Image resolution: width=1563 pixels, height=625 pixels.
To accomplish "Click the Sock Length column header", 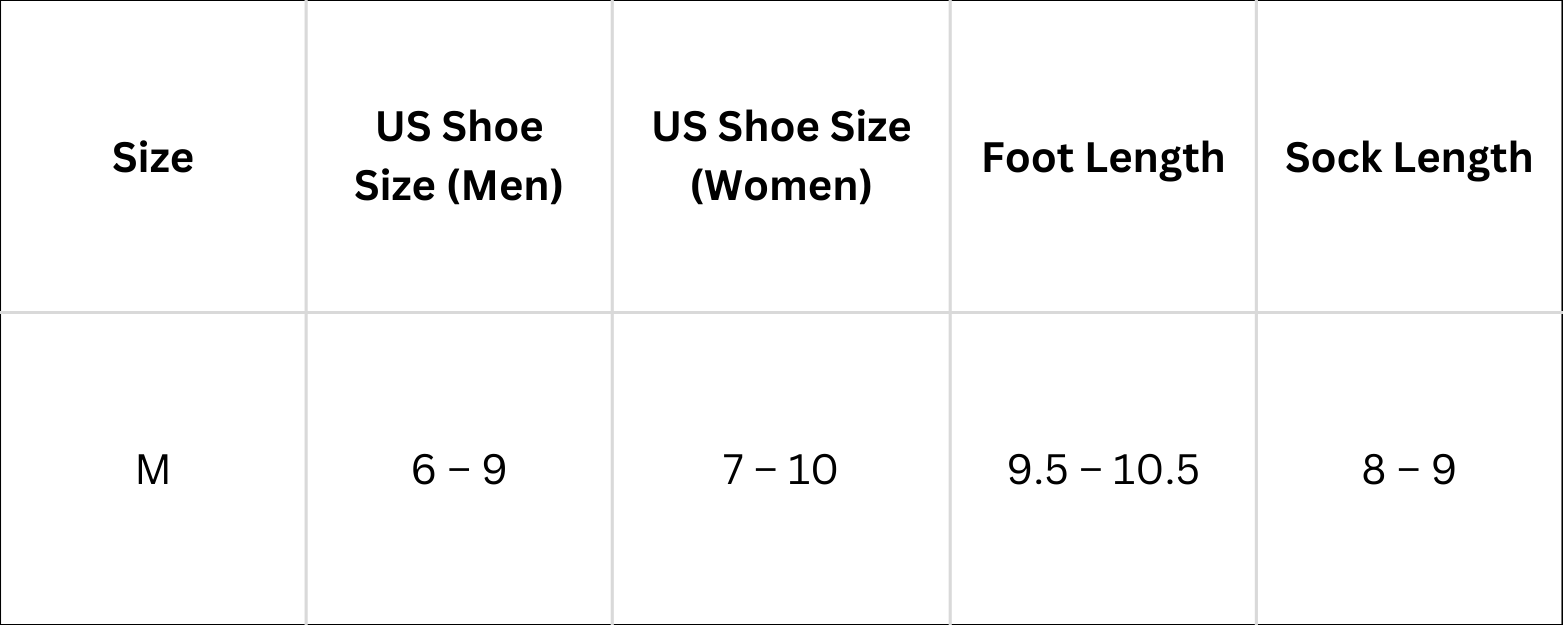I will 1408,158.
